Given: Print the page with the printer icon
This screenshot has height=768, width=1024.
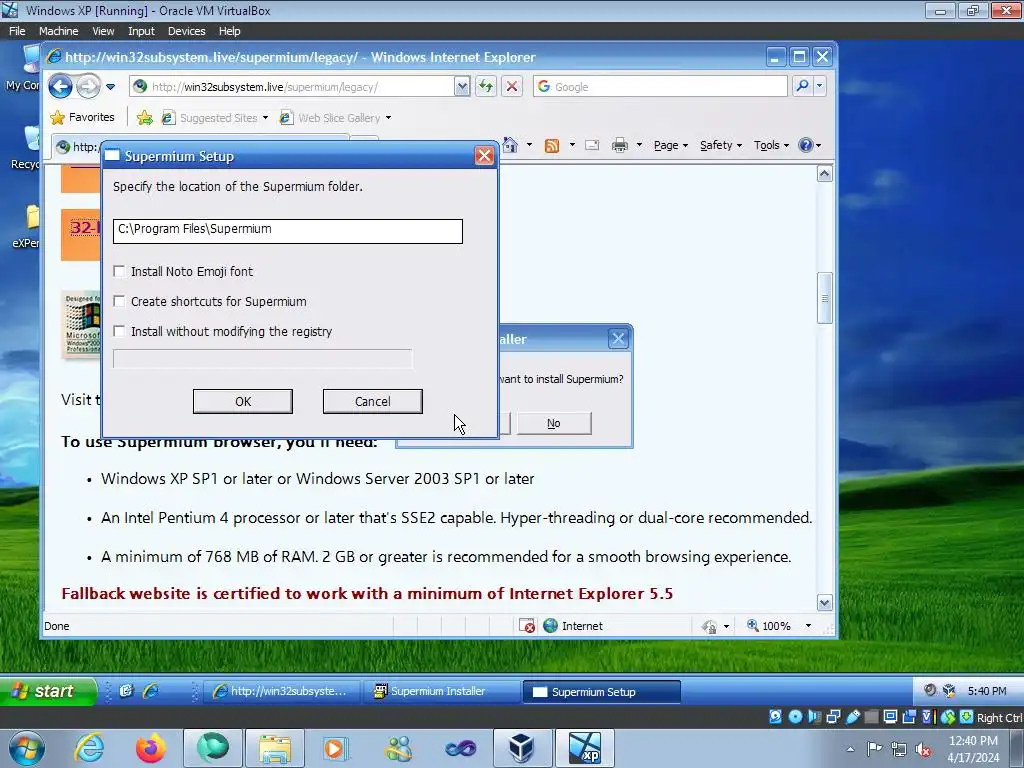Looking at the screenshot, I should [620, 145].
